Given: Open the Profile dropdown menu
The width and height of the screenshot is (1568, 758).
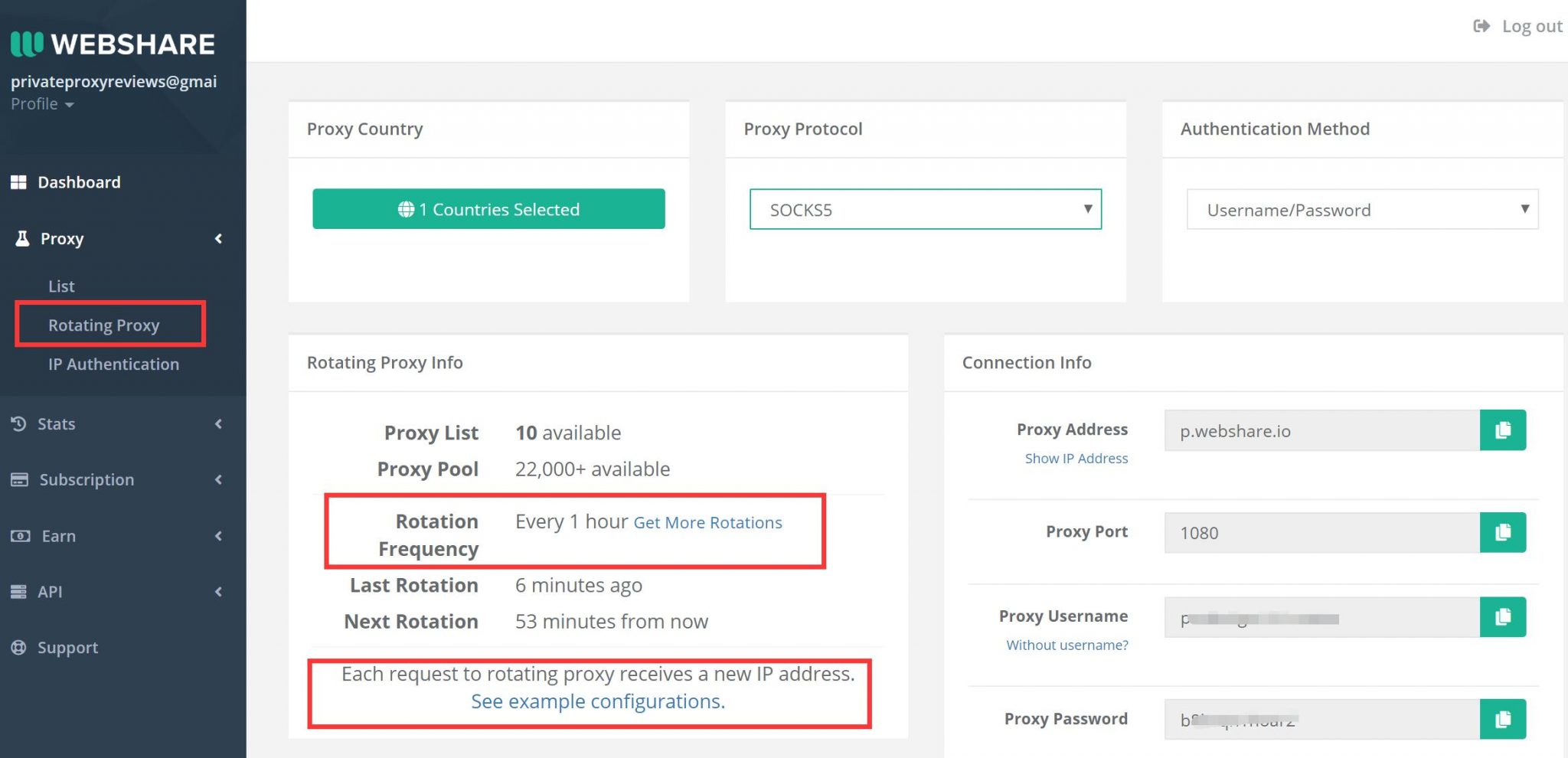Looking at the screenshot, I should pyautogui.click(x=42, y=104).
